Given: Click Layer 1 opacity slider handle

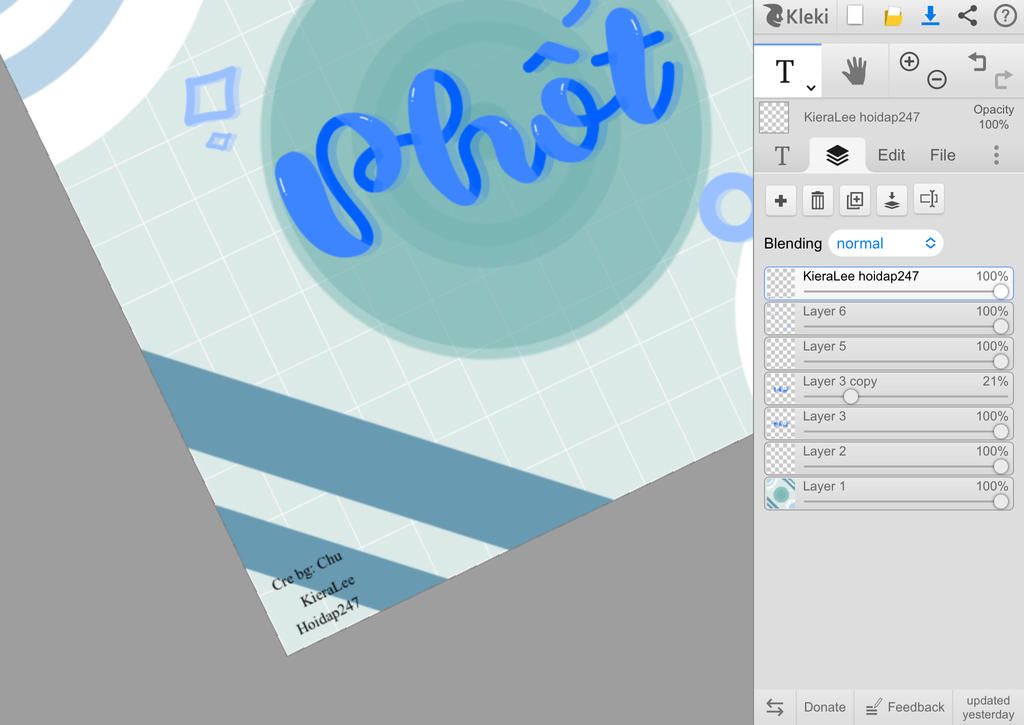Looking at the screenshot, I should [x=1000, y=501].
